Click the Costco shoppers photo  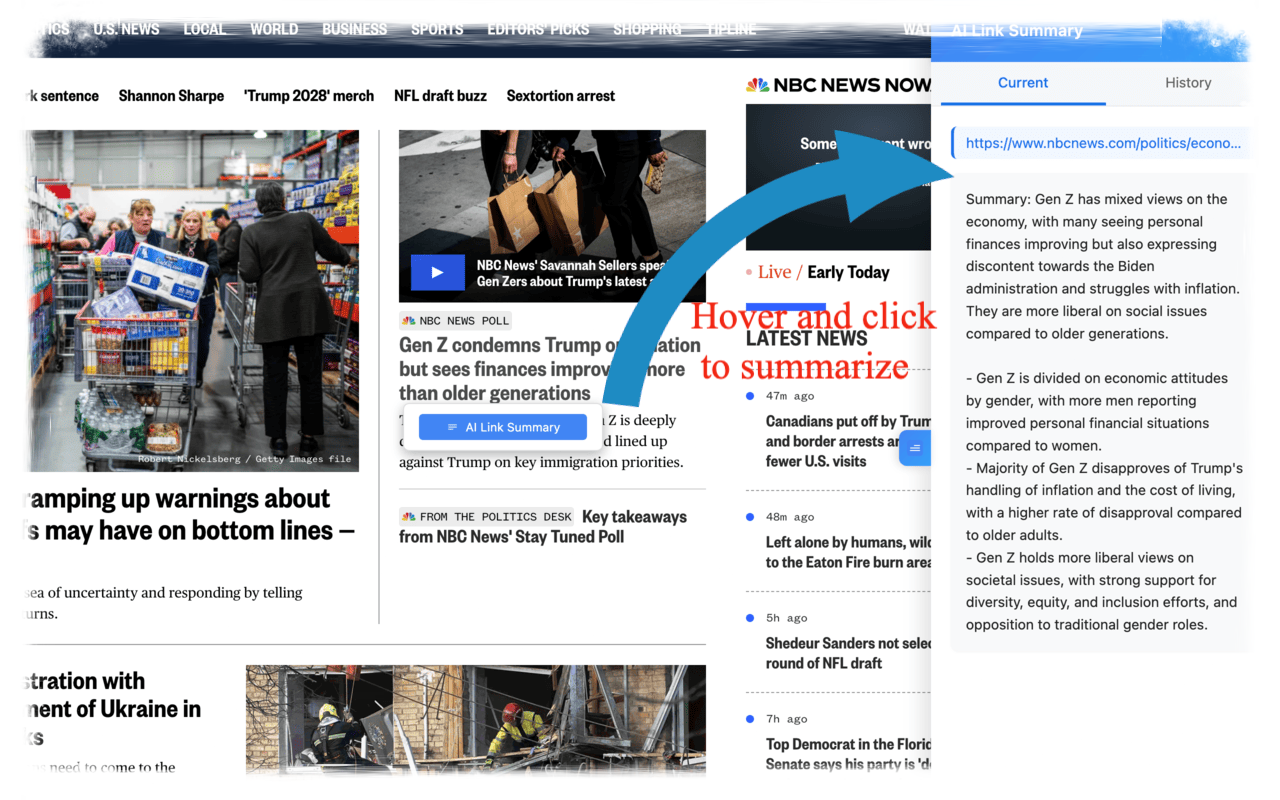pos(193,300)
